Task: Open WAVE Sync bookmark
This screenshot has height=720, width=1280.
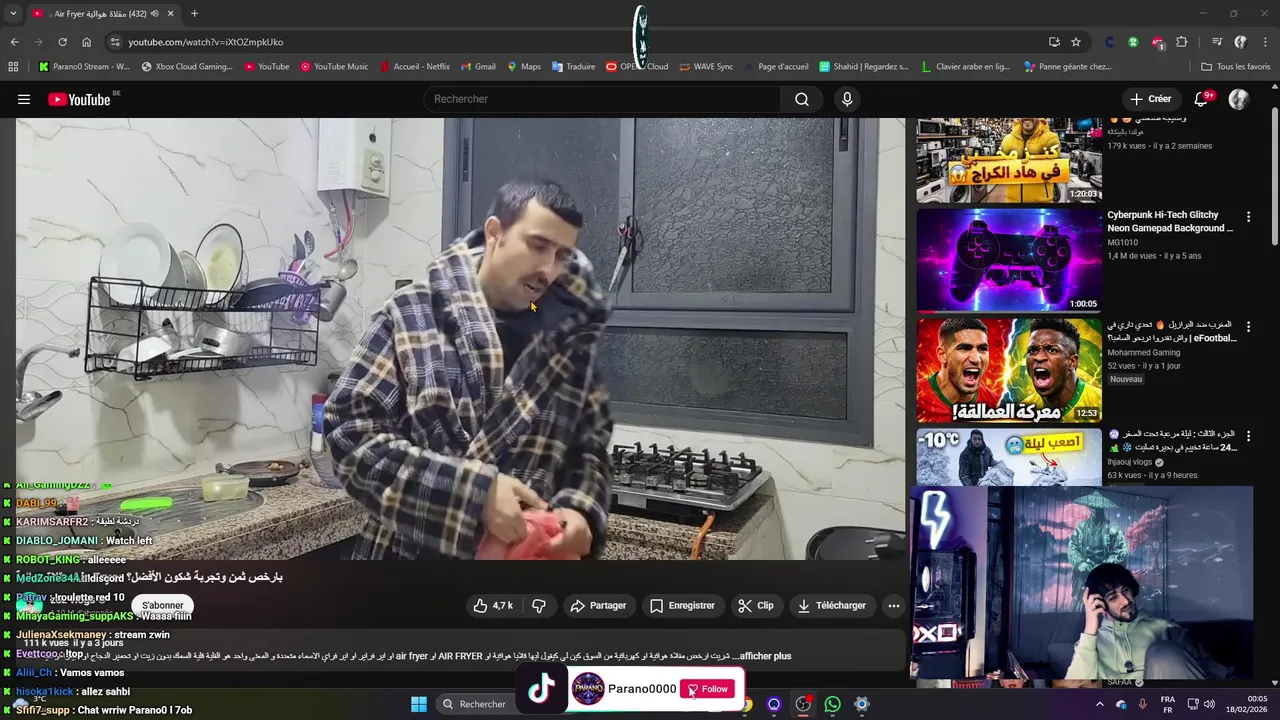Action: click(705, 67)
